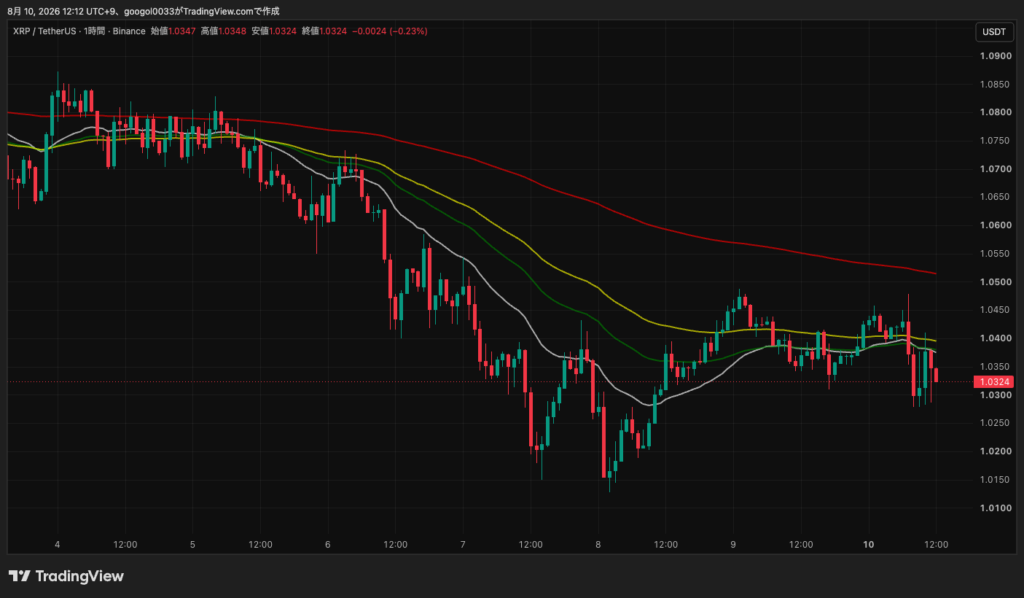This screenshot has height=598, width=1024.
Task: Click the 1.0800 price axis label
Action: coord(996,112)
